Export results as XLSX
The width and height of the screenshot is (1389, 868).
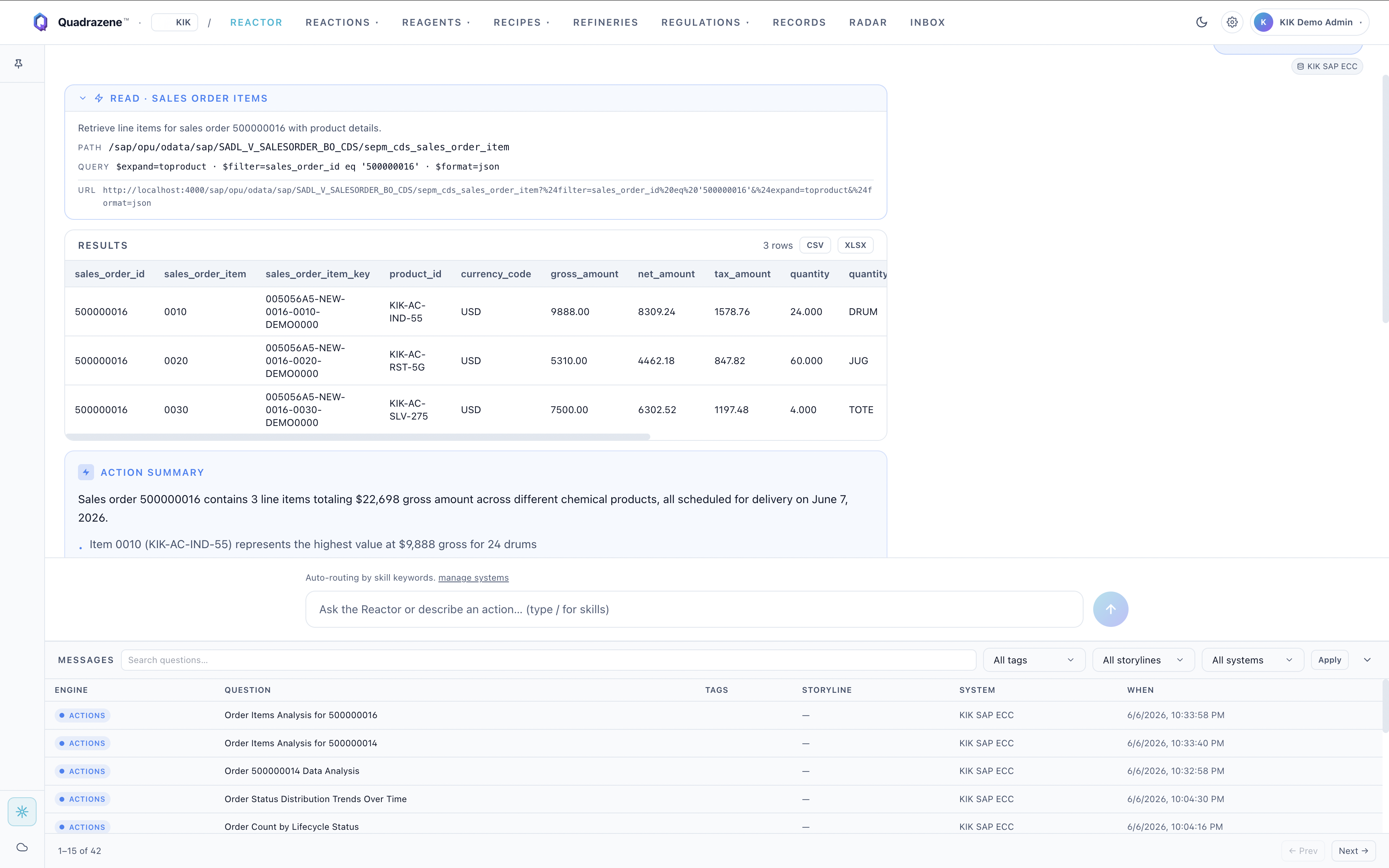(x=855, y=245)
